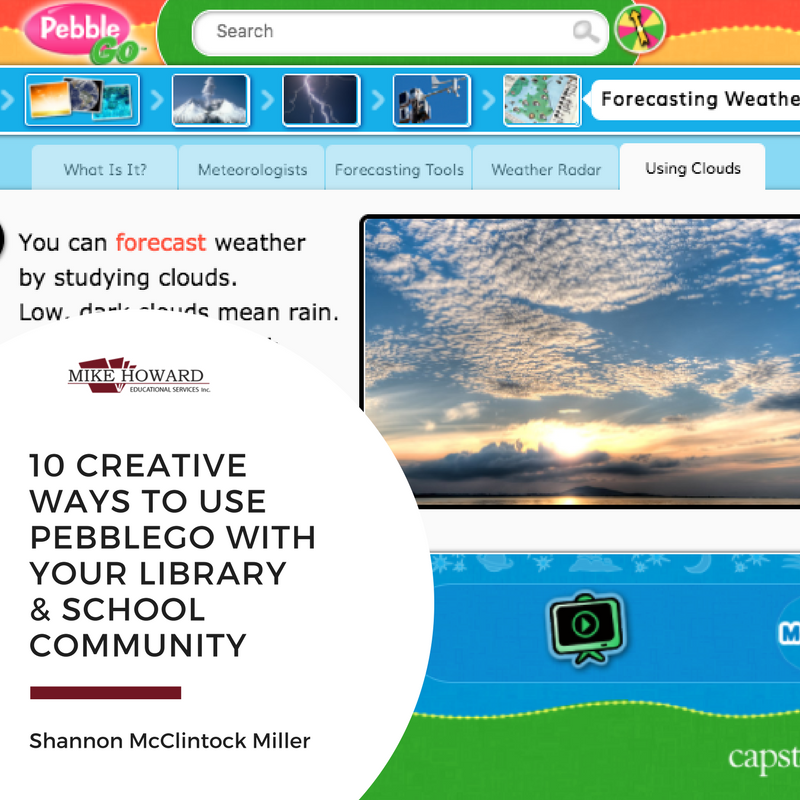
Task: Switch to the Forecasting Tools tab
Action: point(399,168)
